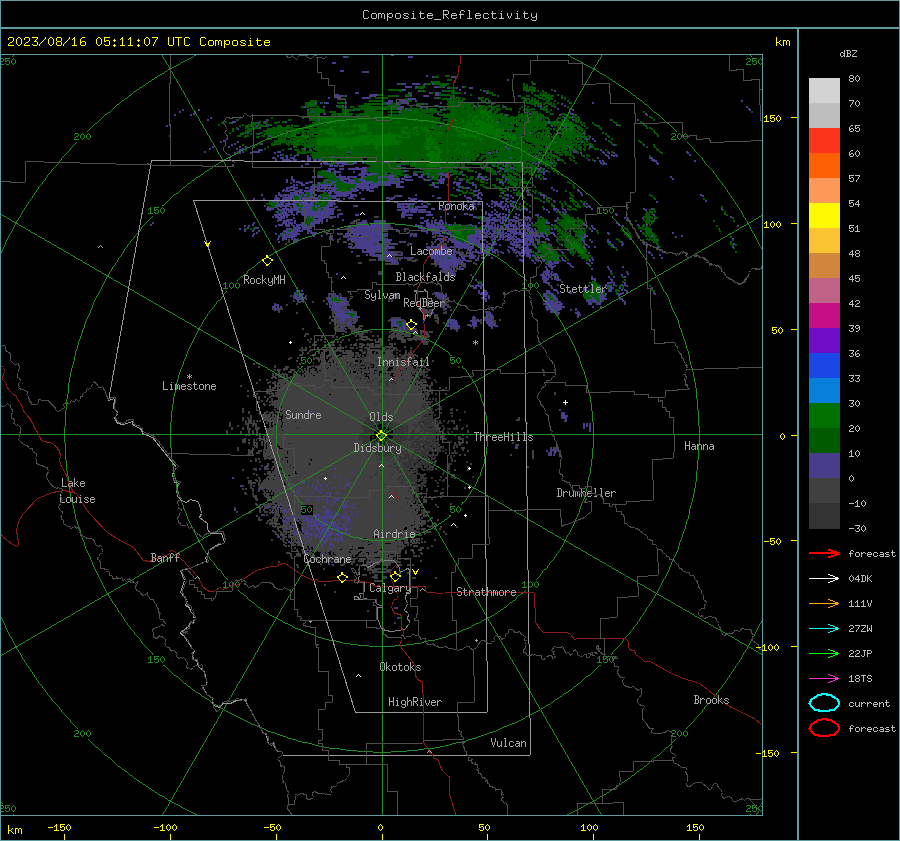Click the Sylvan label

(x=382, y=295)
